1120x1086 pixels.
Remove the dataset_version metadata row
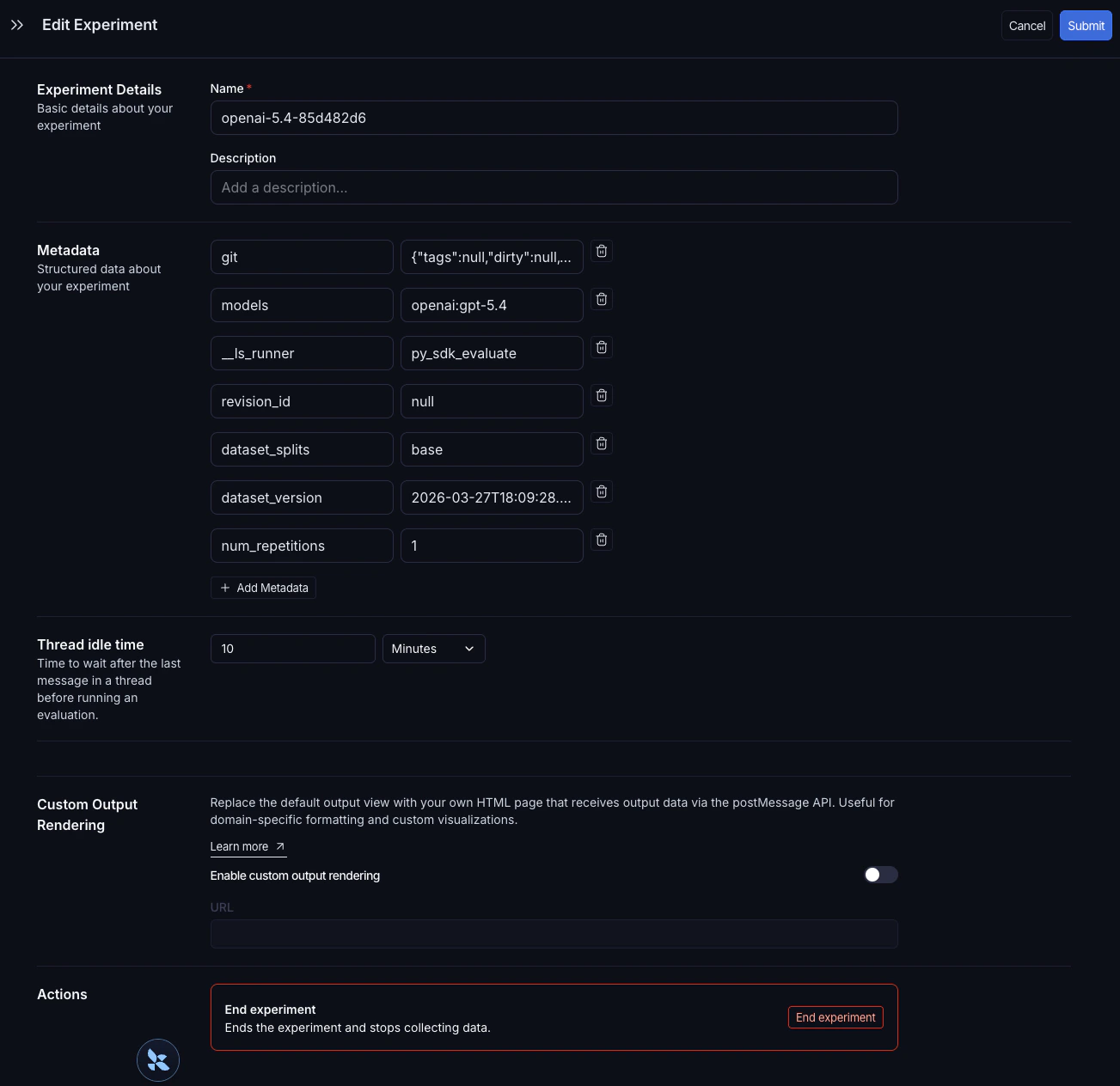point(602,491)
